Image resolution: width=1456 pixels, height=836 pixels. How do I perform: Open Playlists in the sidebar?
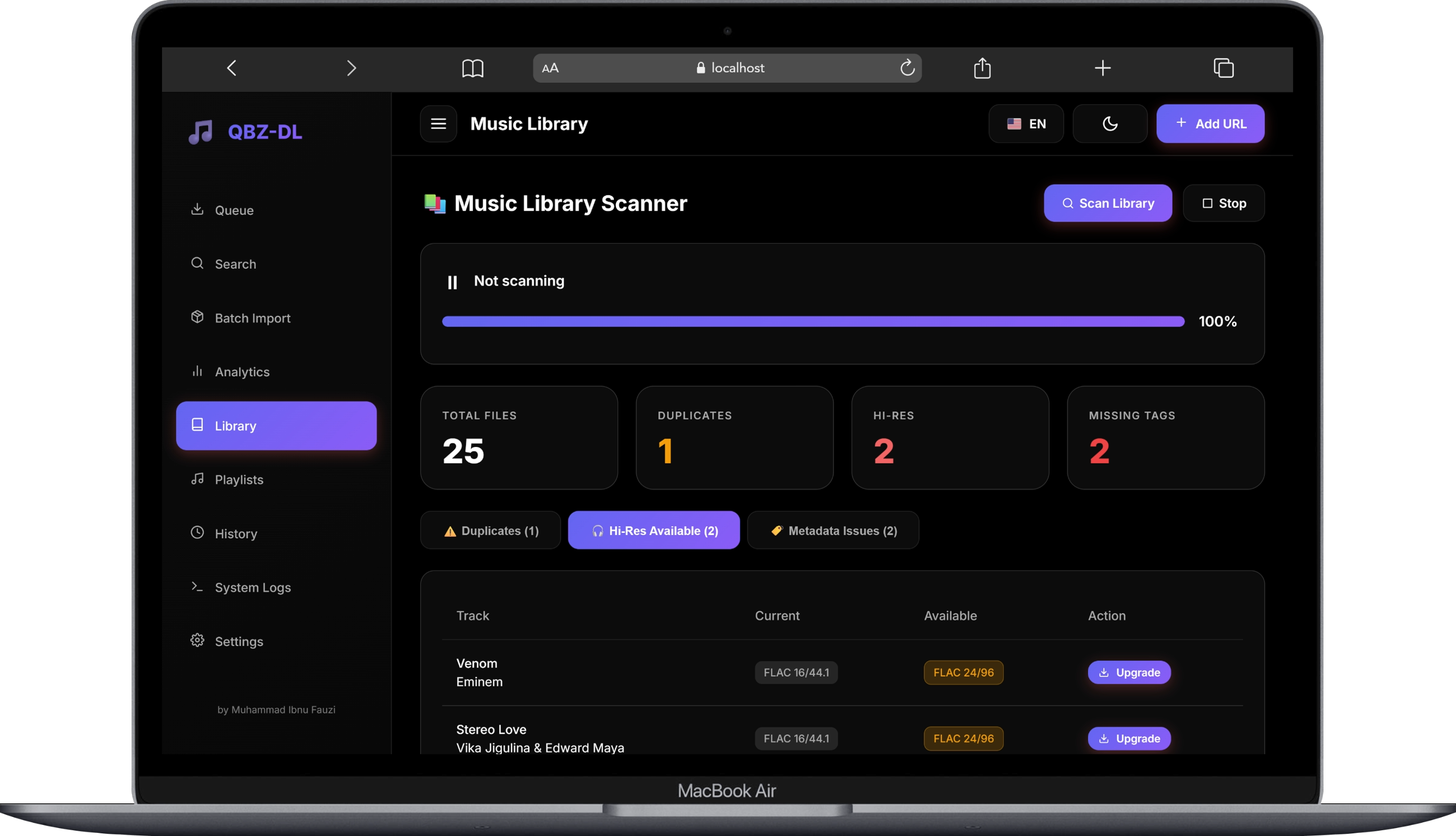click(276, 480)
